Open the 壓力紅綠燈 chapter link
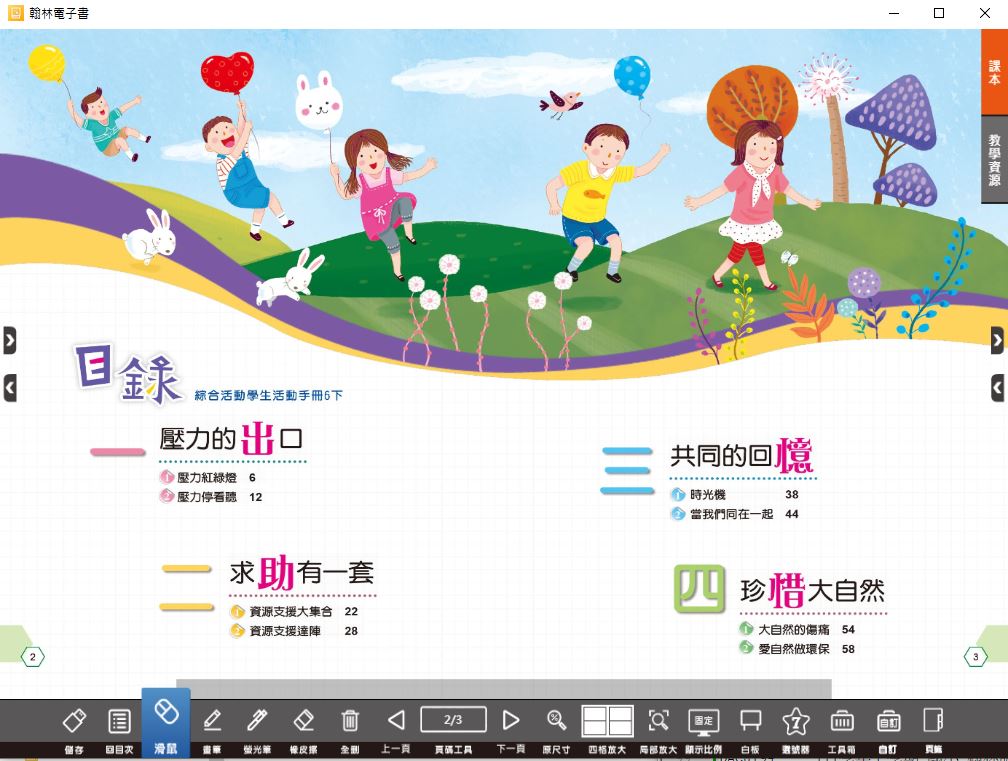Image resolution: width=1008 pixels, height=761 pixels. (x=207, y=478)
